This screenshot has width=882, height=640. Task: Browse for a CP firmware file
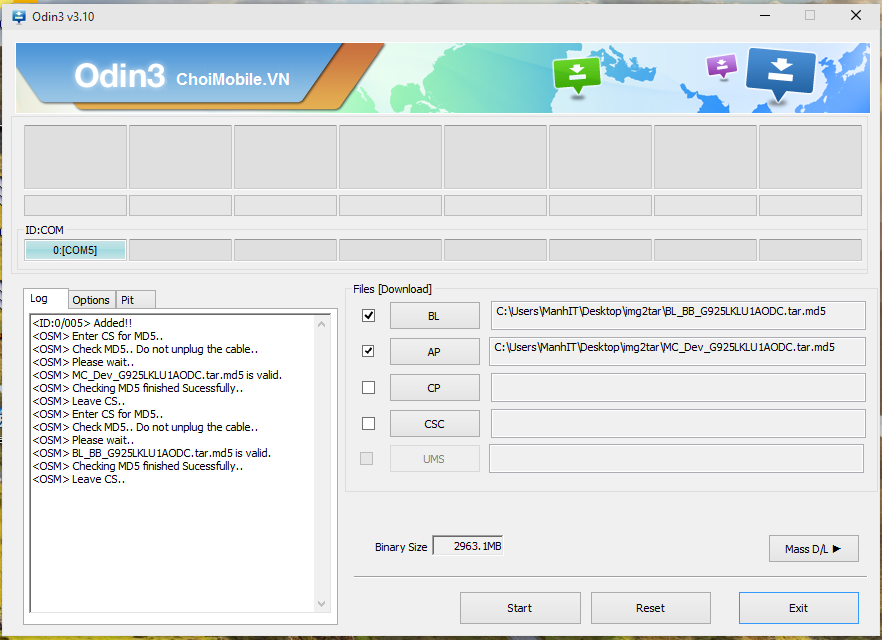coord(434,388)
